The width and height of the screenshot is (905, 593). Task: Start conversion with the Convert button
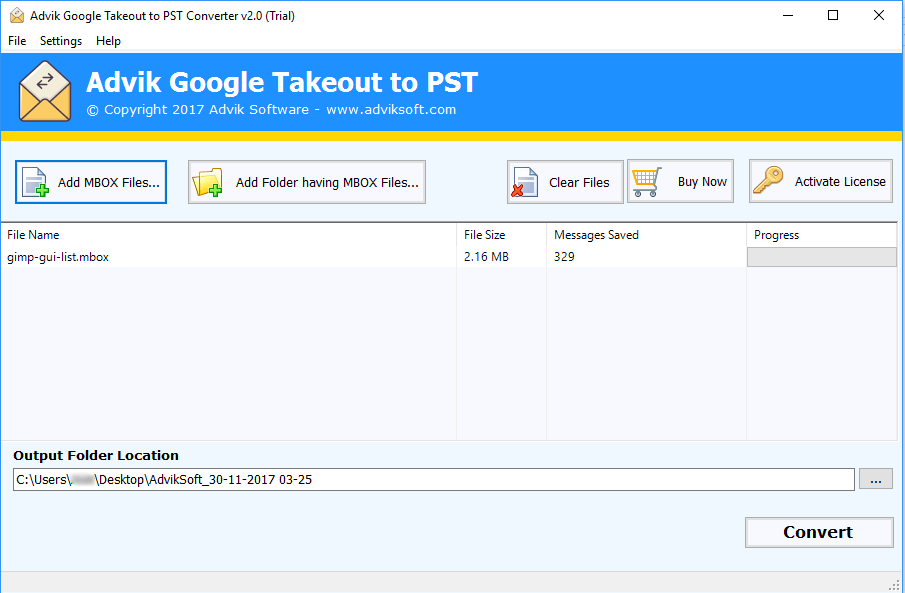tap(819, 532)
